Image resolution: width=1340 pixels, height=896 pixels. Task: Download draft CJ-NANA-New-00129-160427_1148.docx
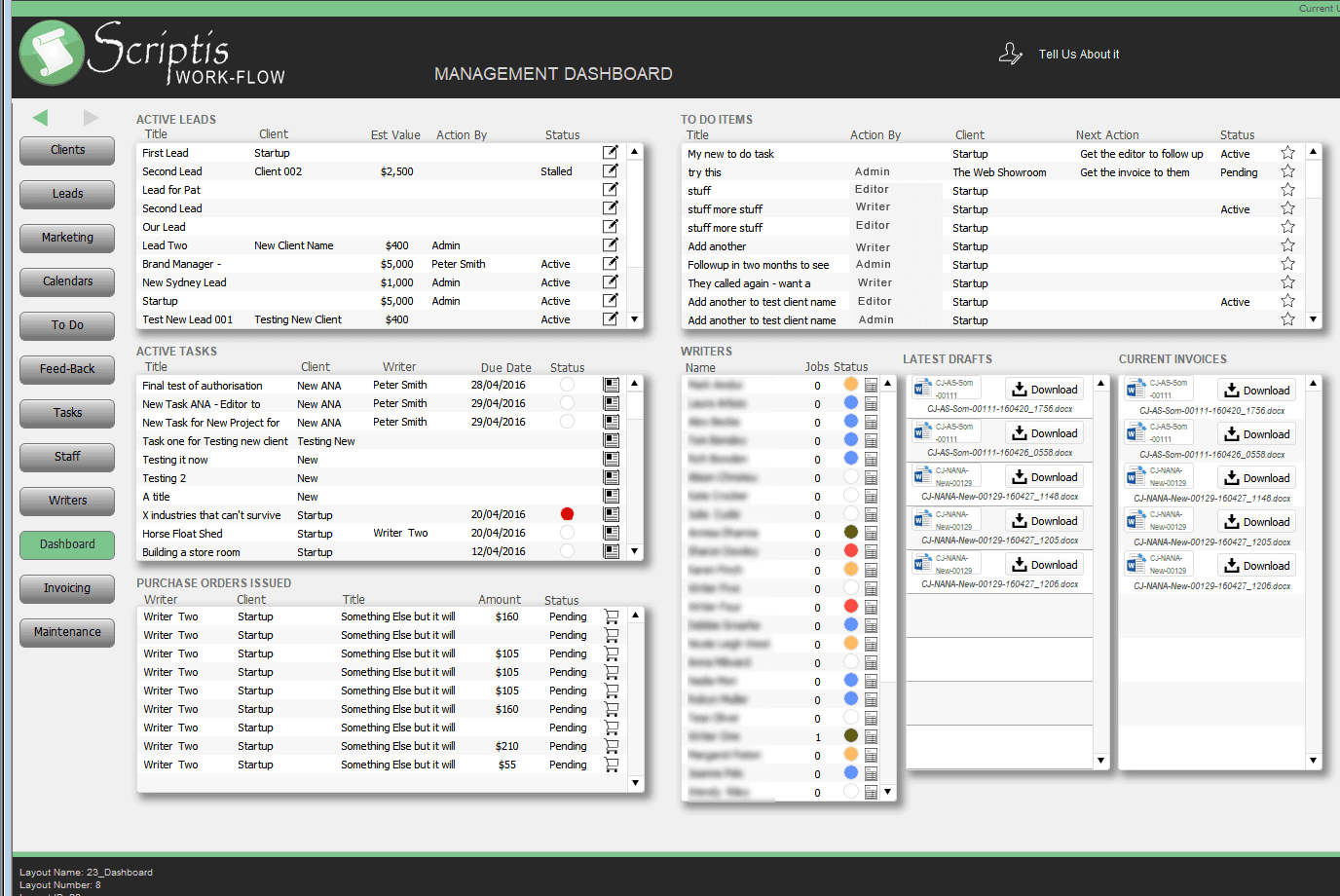1044,477
